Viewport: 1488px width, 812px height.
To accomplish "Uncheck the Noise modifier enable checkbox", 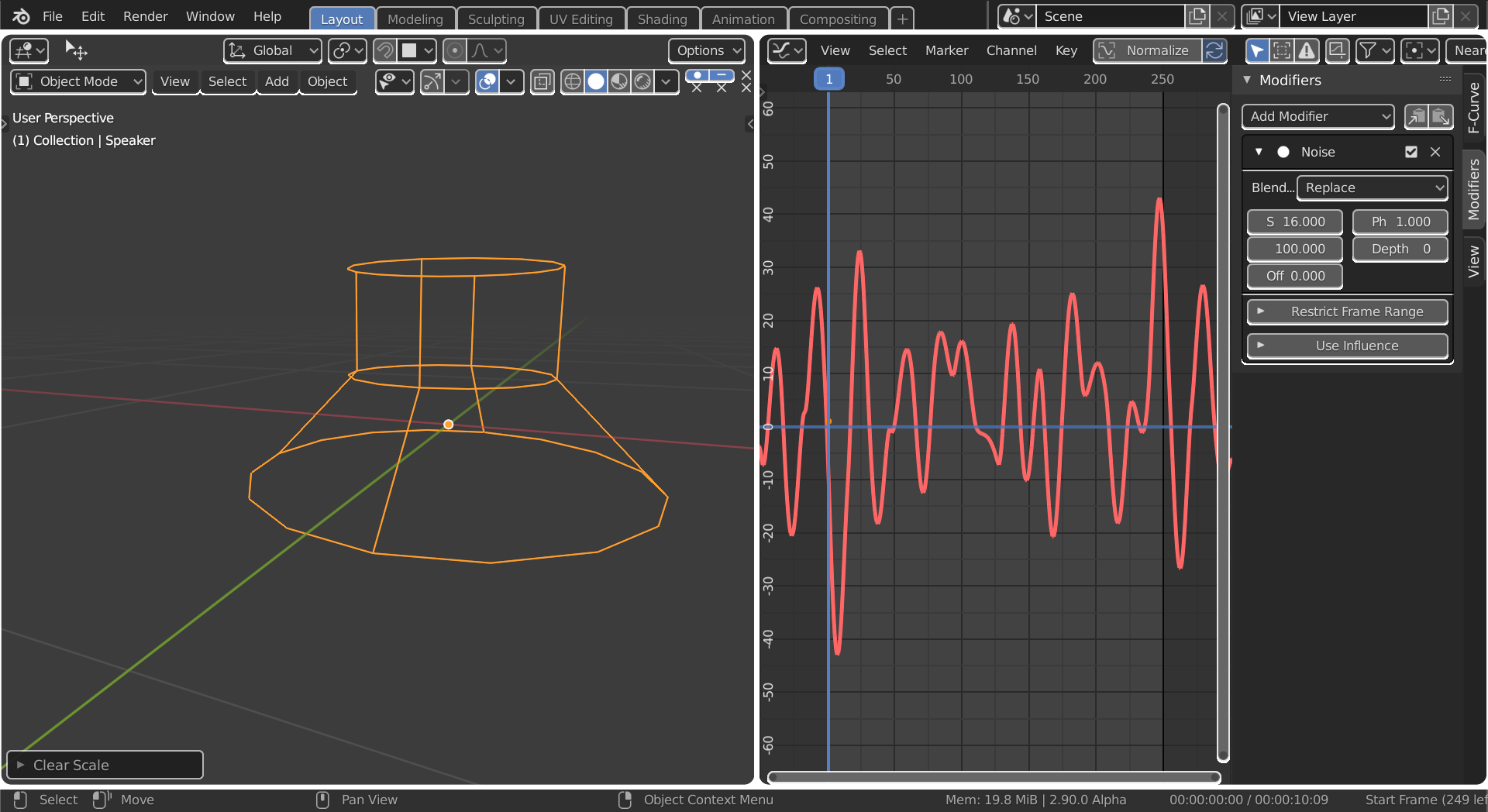I will 1411,152.
